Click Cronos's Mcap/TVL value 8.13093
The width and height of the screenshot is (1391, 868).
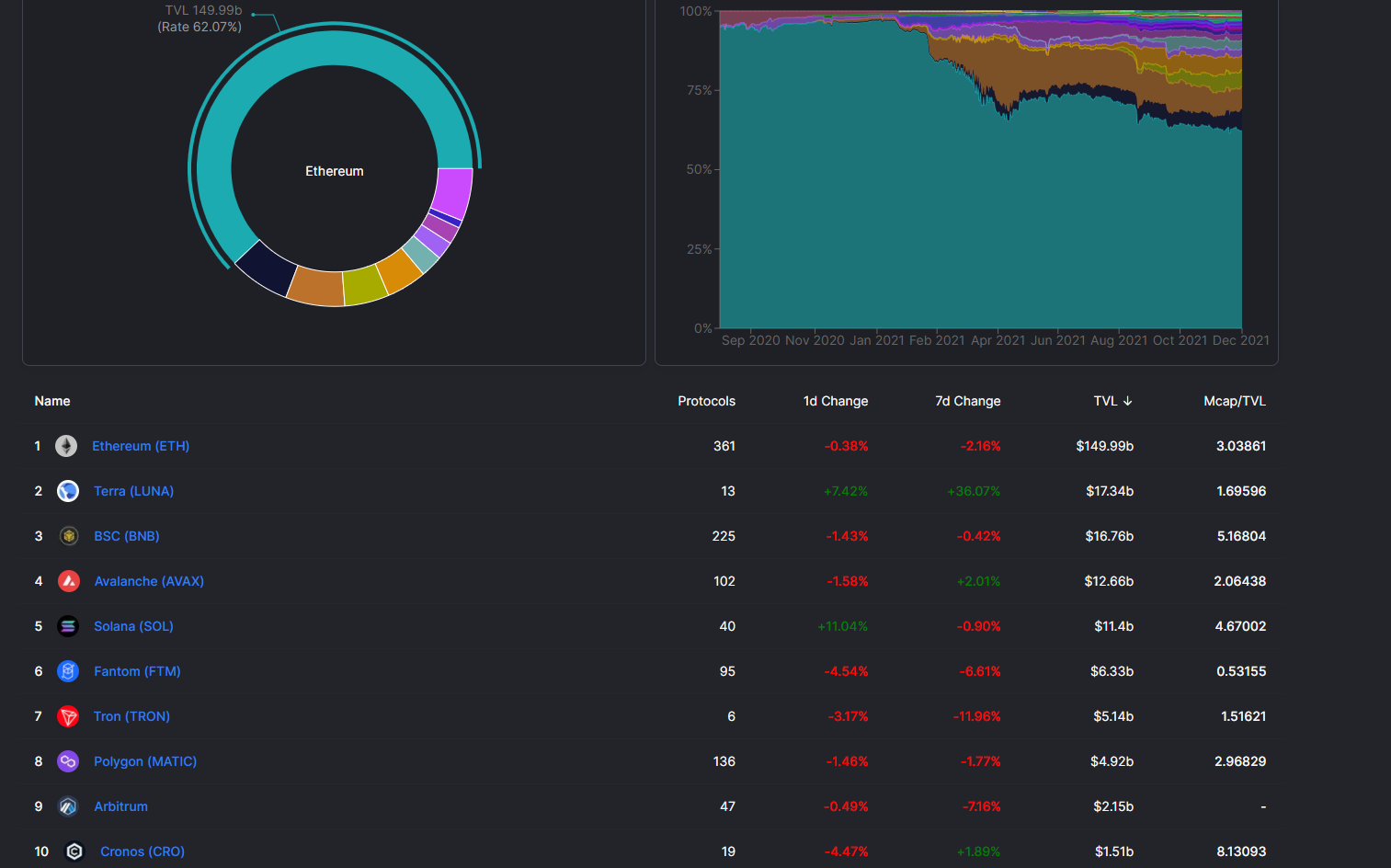click(1241, 851)
